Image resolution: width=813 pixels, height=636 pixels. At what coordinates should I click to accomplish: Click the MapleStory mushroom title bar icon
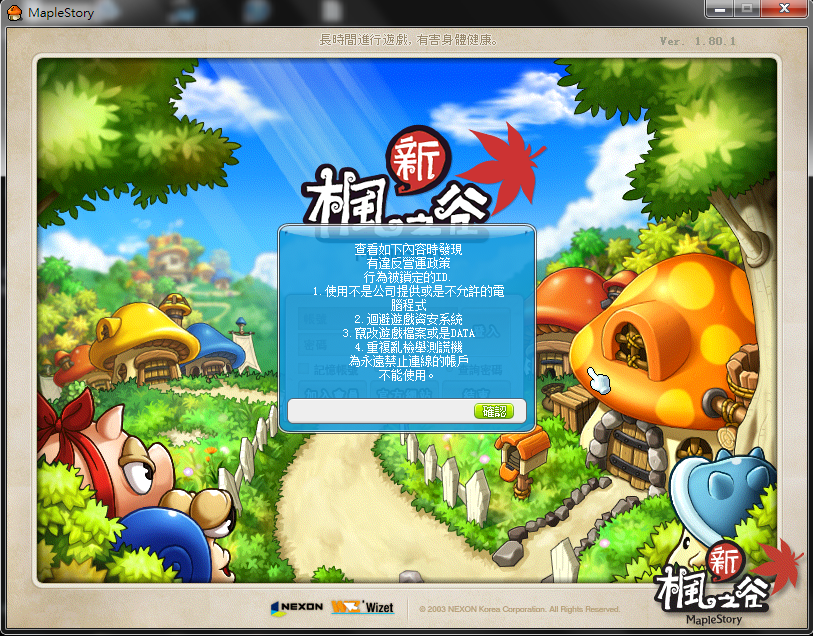click(15, 12)
